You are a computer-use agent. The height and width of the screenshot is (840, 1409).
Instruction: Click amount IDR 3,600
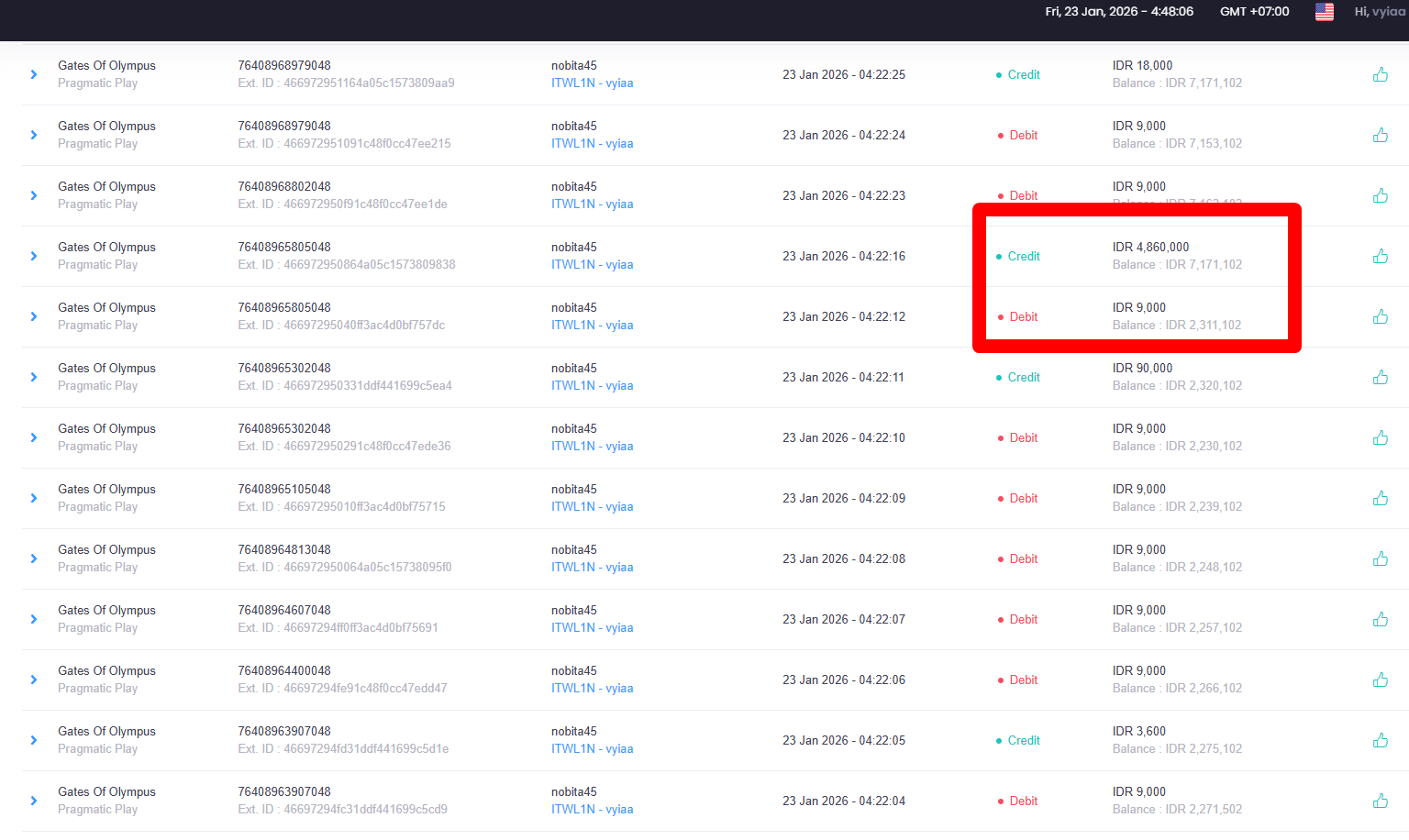click(x=1138, y=731)
